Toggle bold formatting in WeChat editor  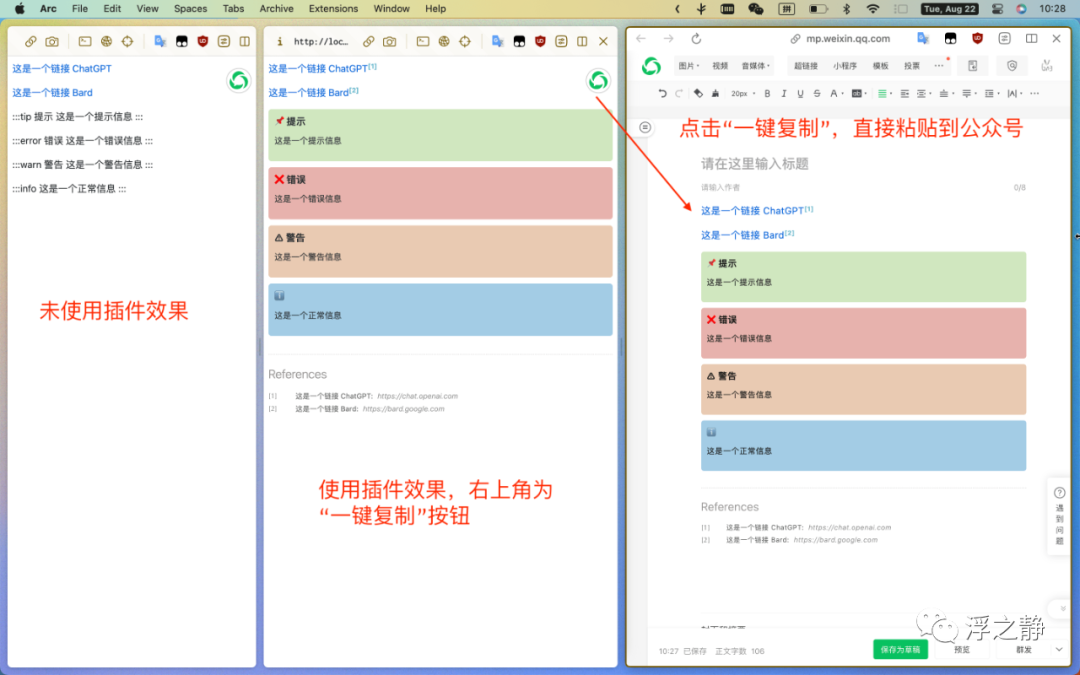pyautogui.click(x=767, y=94)
